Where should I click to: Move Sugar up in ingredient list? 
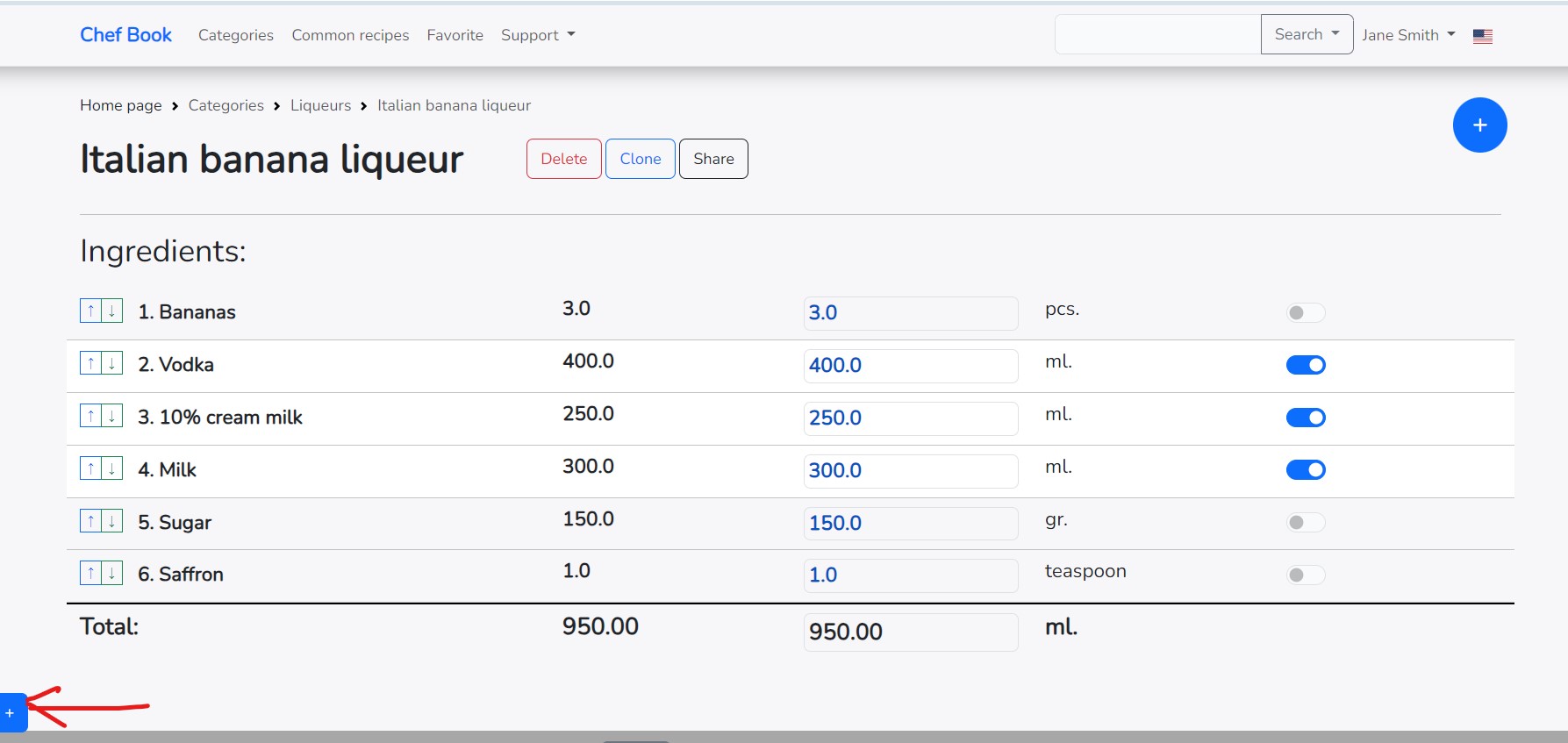(x=90, y=521)
